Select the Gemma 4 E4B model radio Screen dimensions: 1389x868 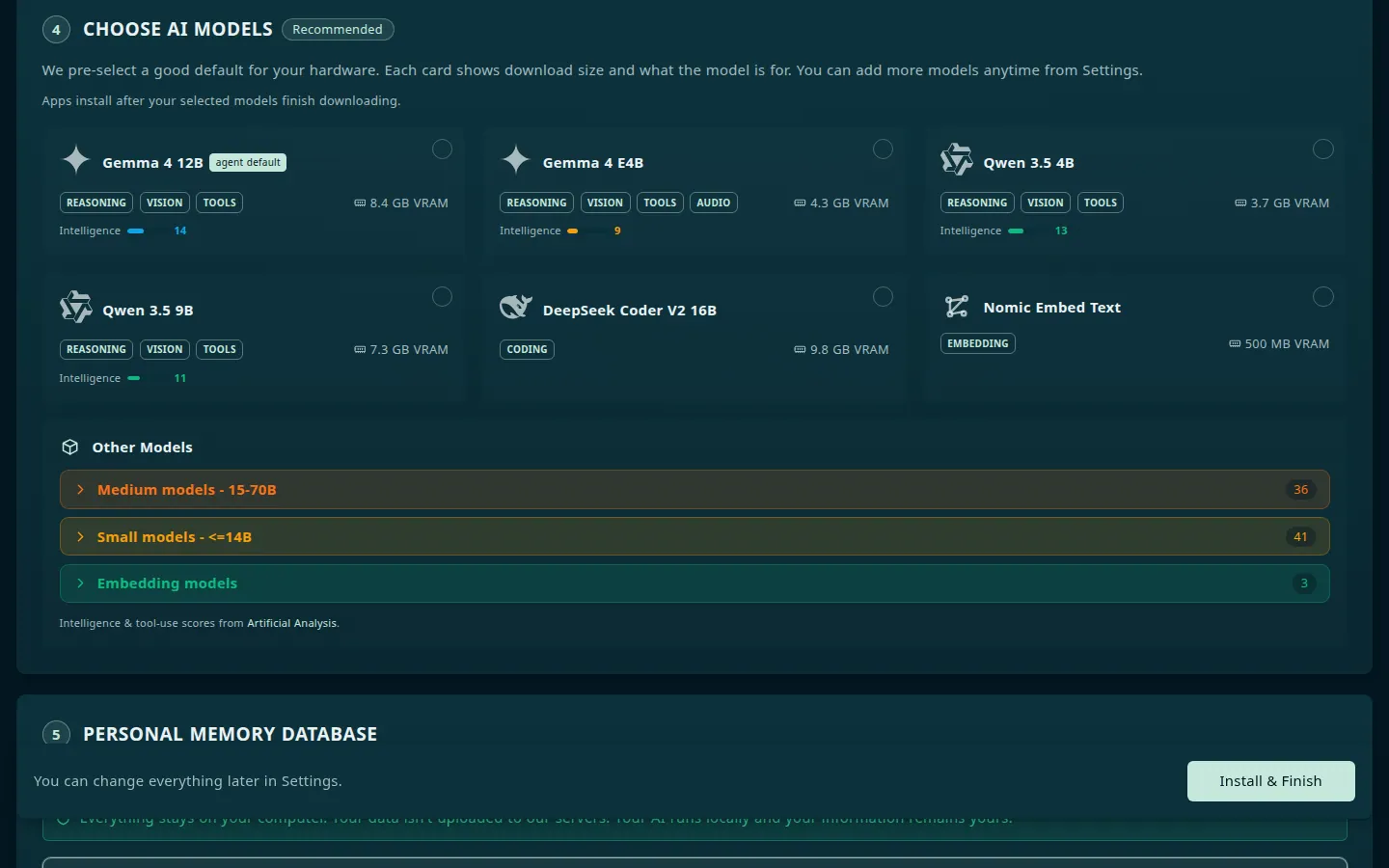(883, 149)
